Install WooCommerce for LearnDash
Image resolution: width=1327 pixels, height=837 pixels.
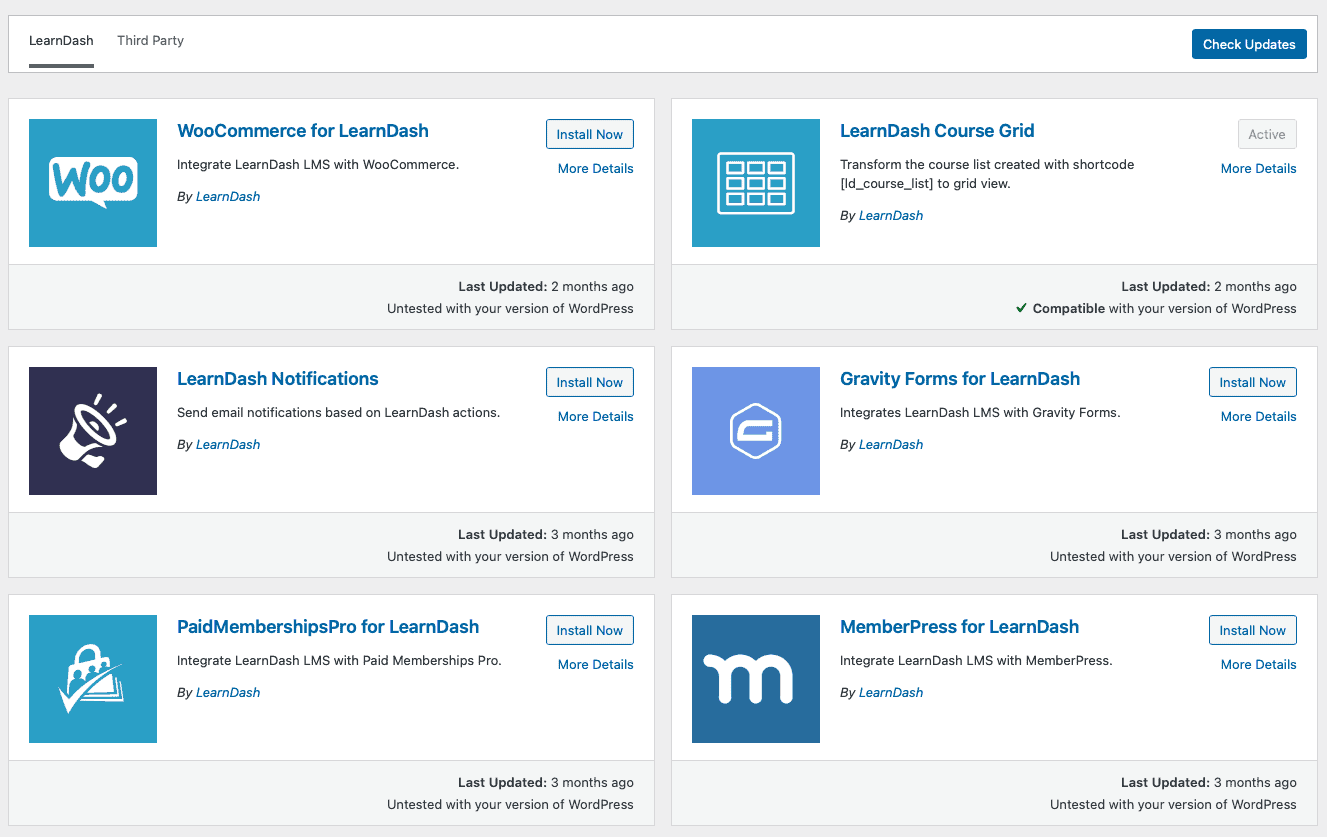(590, 134)
